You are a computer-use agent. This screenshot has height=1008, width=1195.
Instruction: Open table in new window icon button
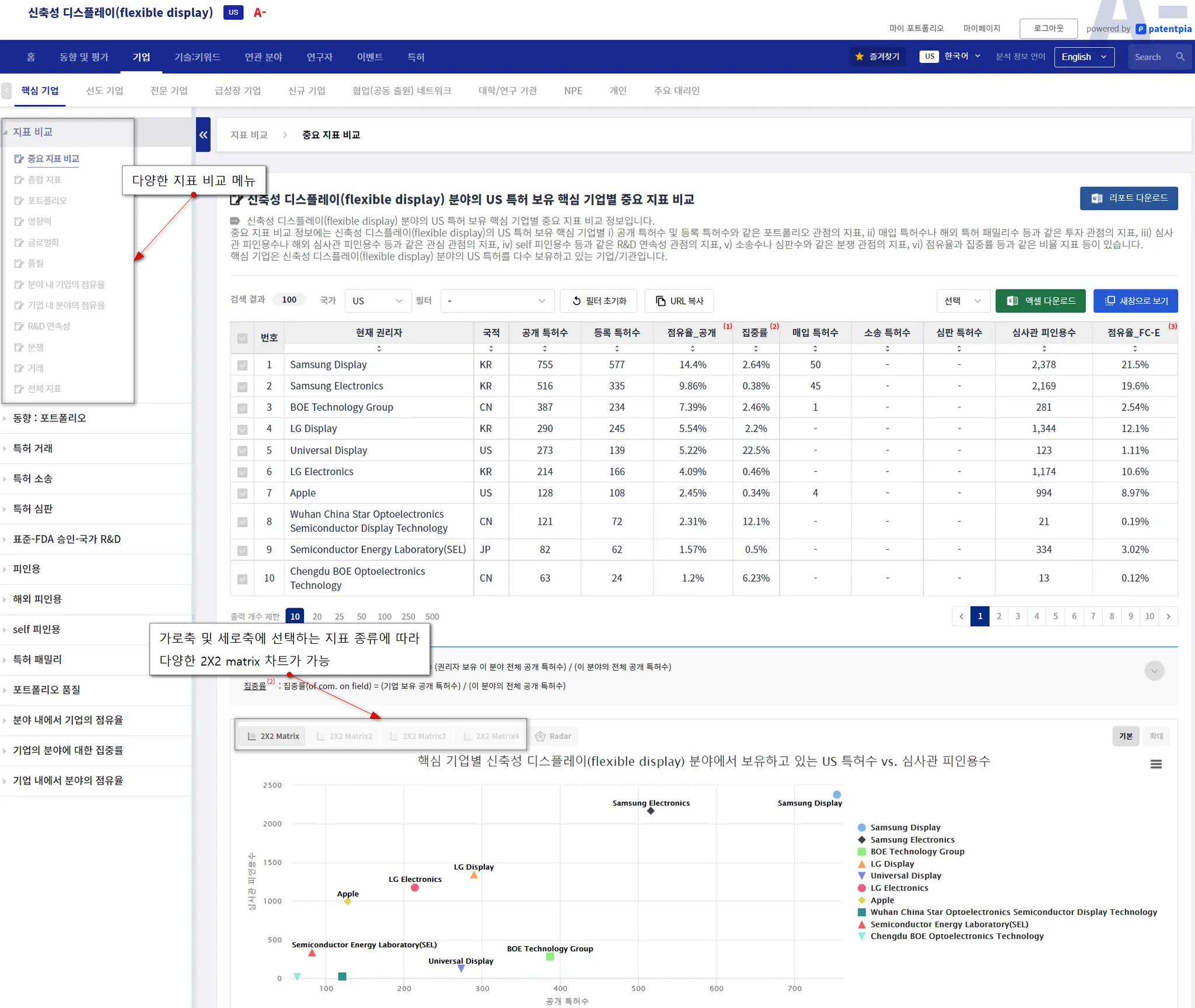[1135, 301]
